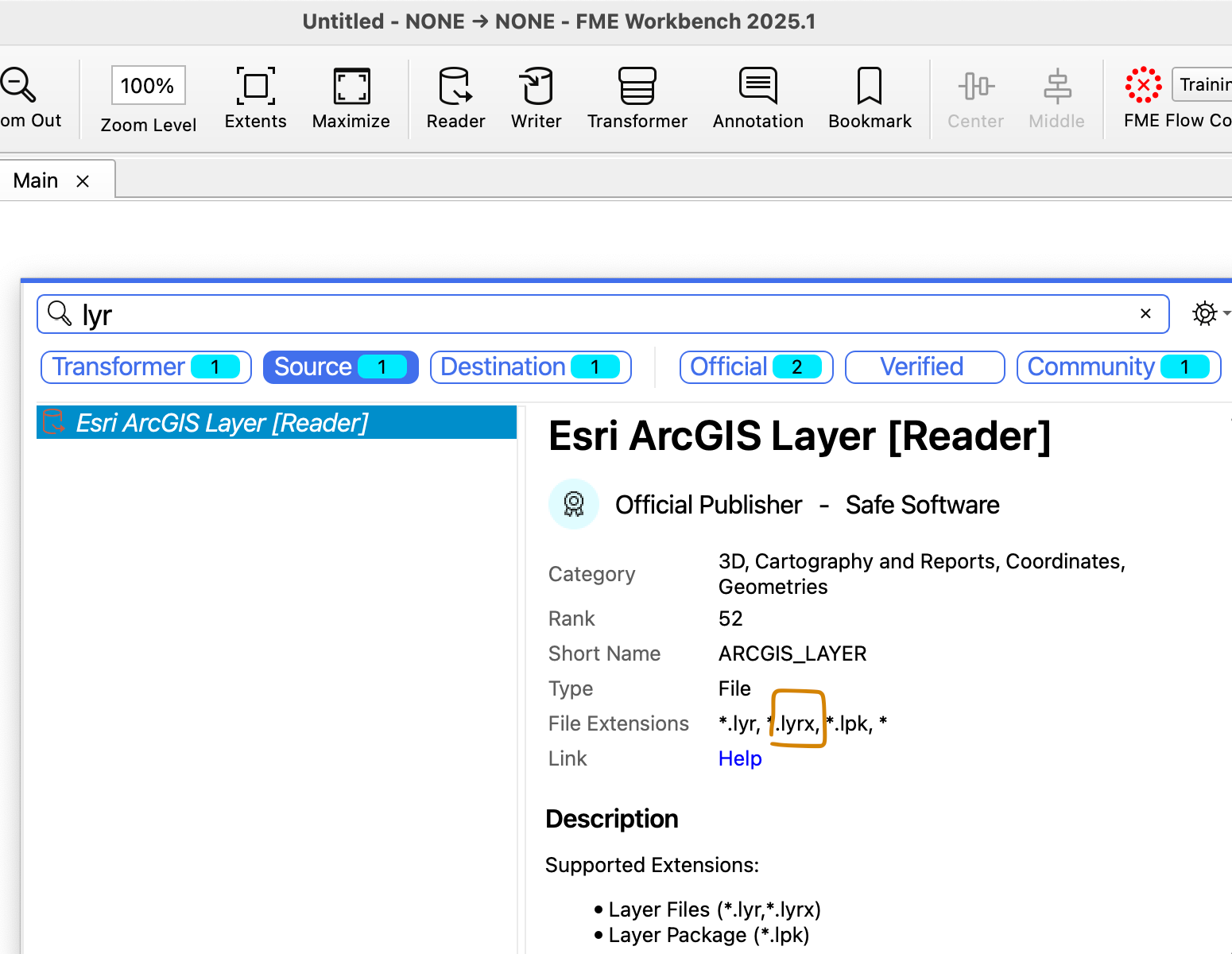Viewport: 1232px width, 954px height.
Task: Click the Zoom Level percentage field
Action: [149, 85]
